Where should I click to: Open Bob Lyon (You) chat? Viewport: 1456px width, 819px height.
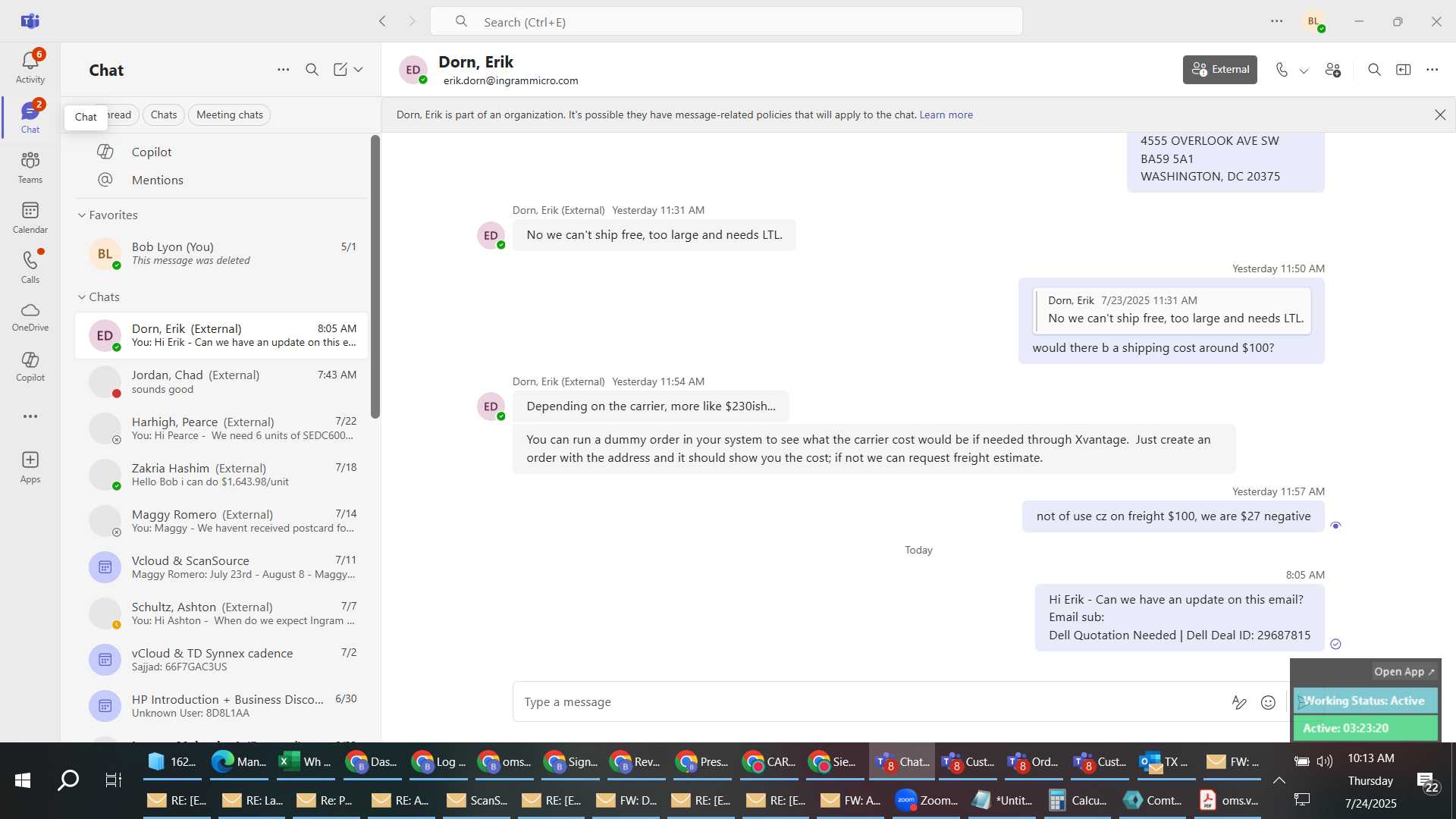[221, 253]
